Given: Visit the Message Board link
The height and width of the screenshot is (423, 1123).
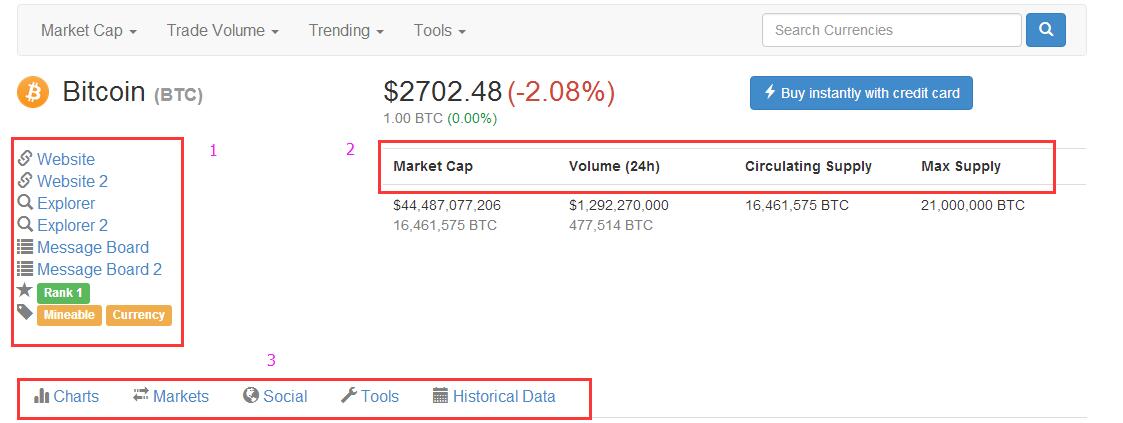Looking at the screenshot, I should (93, 248).
